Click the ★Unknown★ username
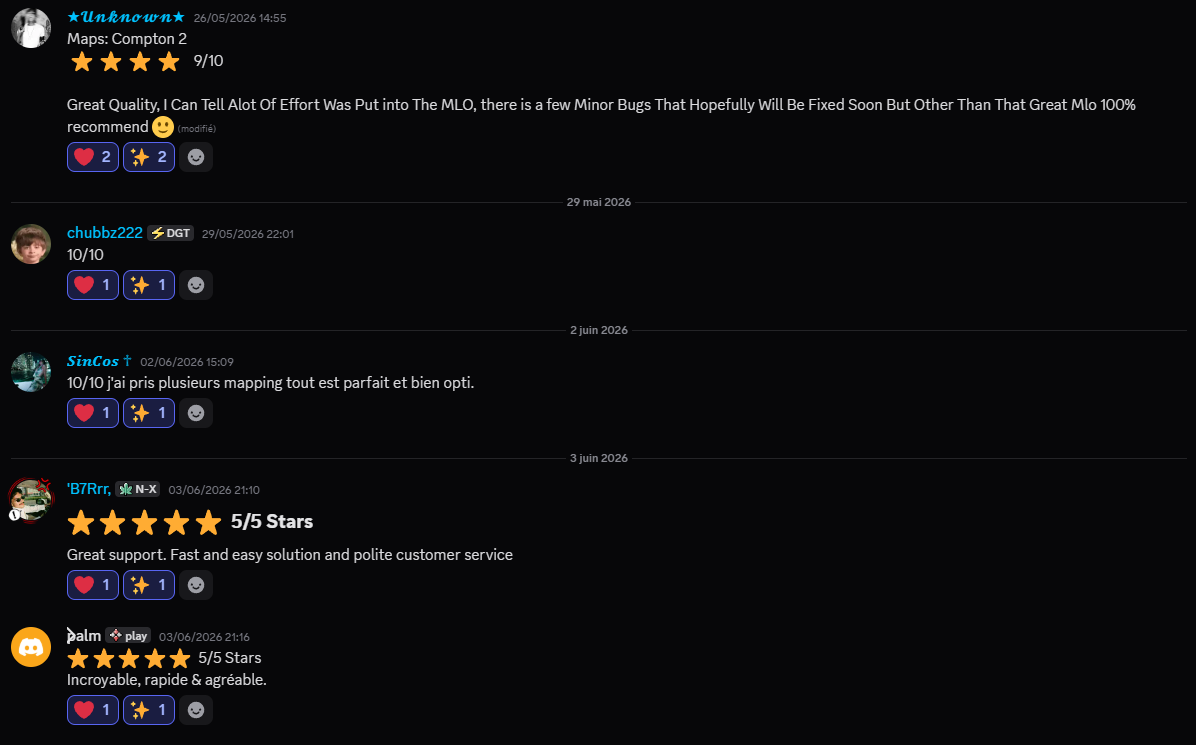 [126, 17]
